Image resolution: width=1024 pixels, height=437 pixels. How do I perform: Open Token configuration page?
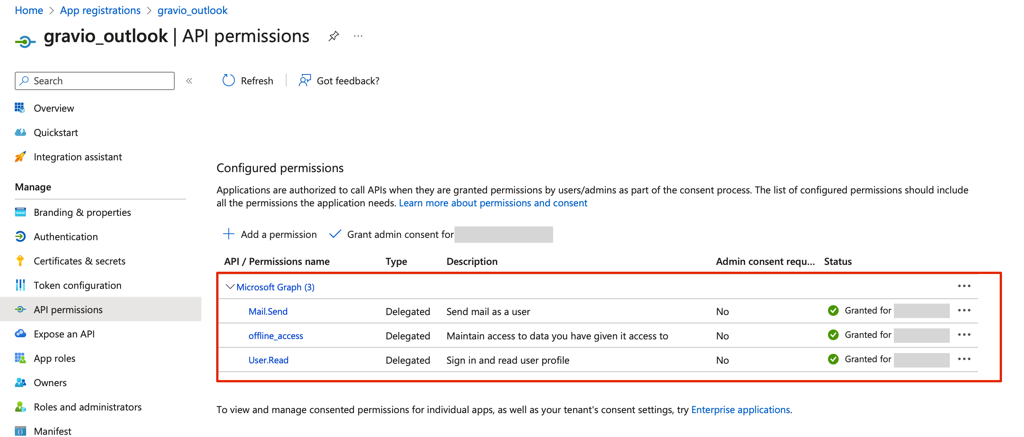point(78,285)
